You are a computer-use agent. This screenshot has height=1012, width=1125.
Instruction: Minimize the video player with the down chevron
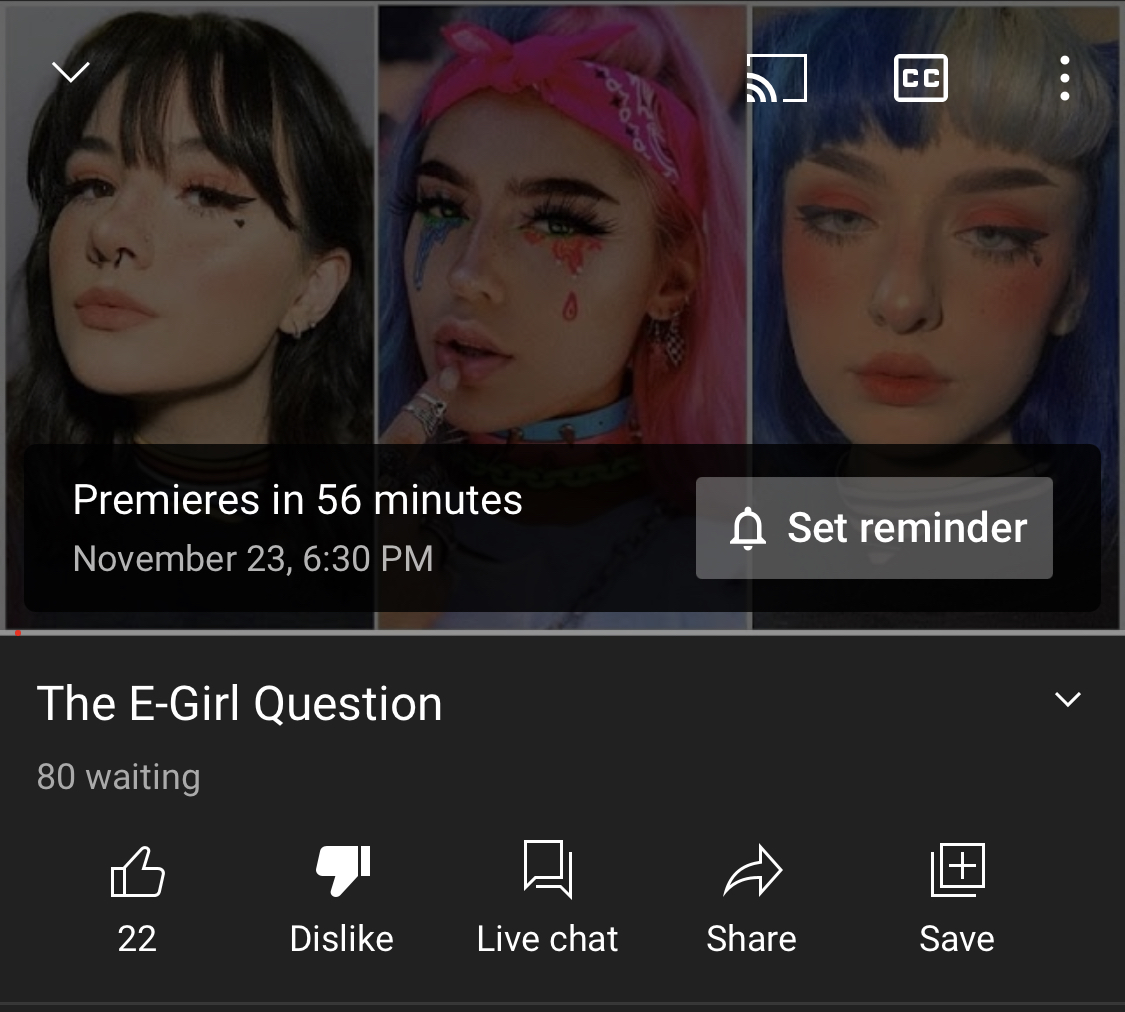point(70,72)
